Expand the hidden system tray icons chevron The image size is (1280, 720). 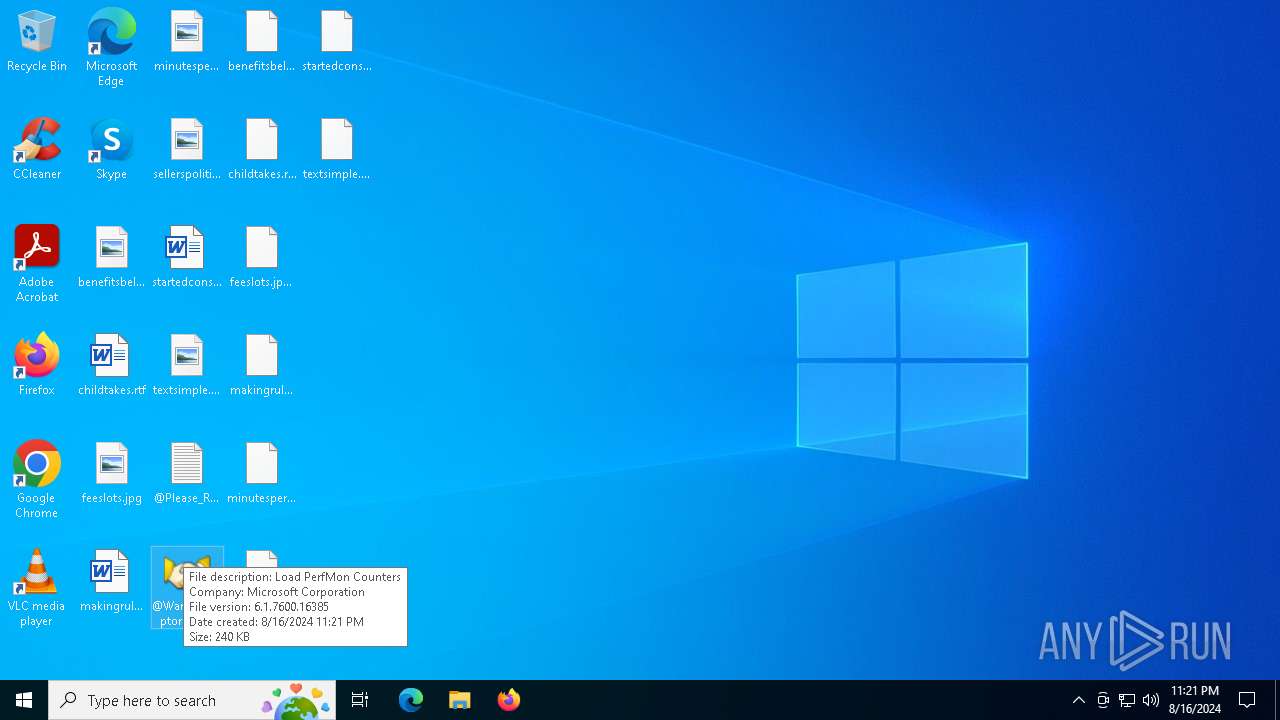1079,700
